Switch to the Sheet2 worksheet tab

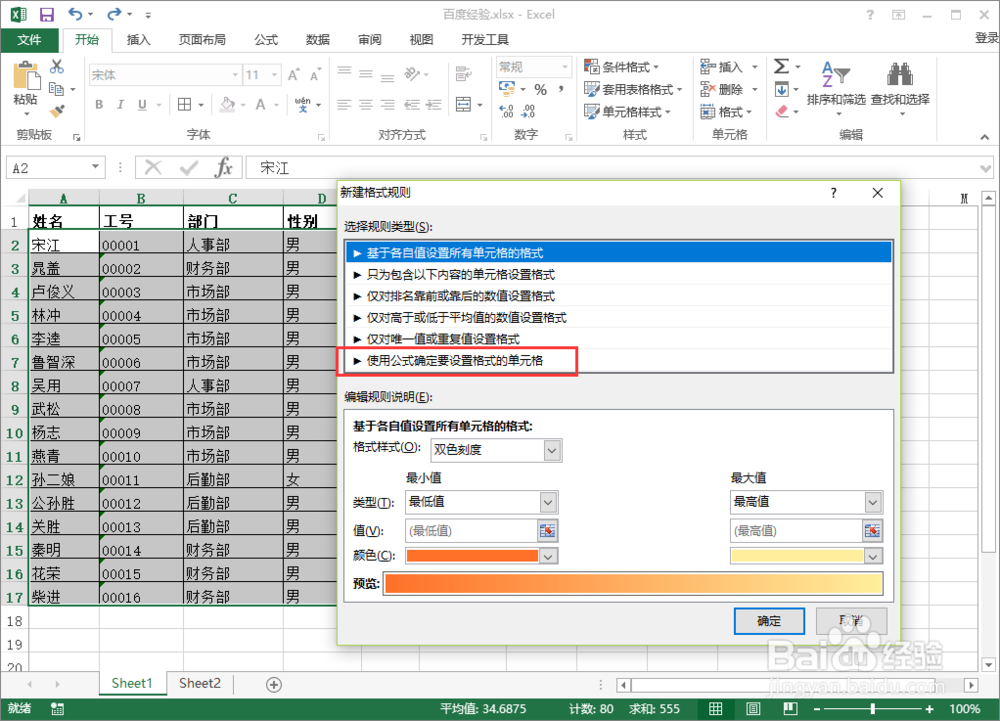click(x=199, y=683)
